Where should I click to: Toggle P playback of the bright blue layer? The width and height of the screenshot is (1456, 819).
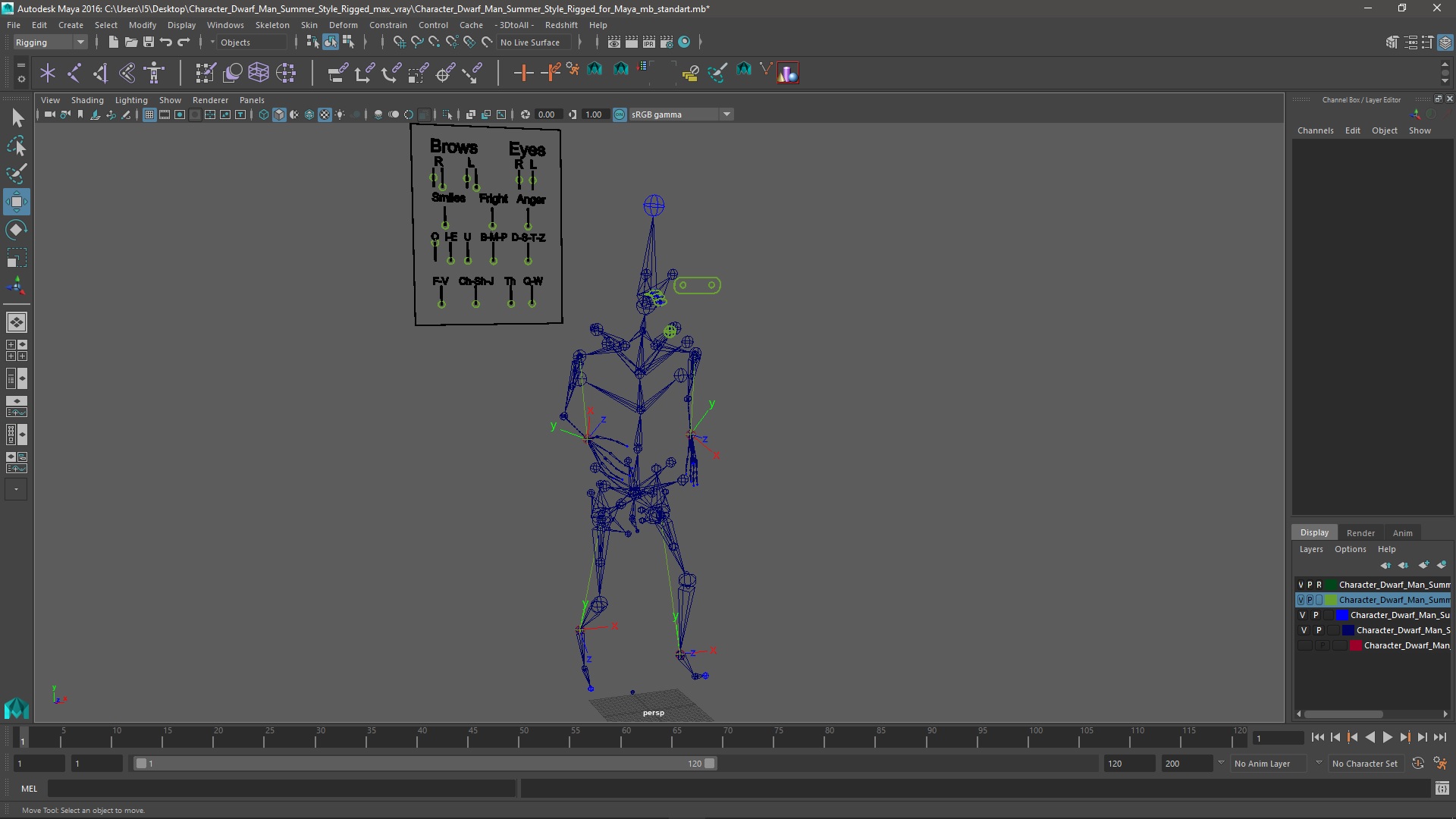click(x=1316, y=615)
